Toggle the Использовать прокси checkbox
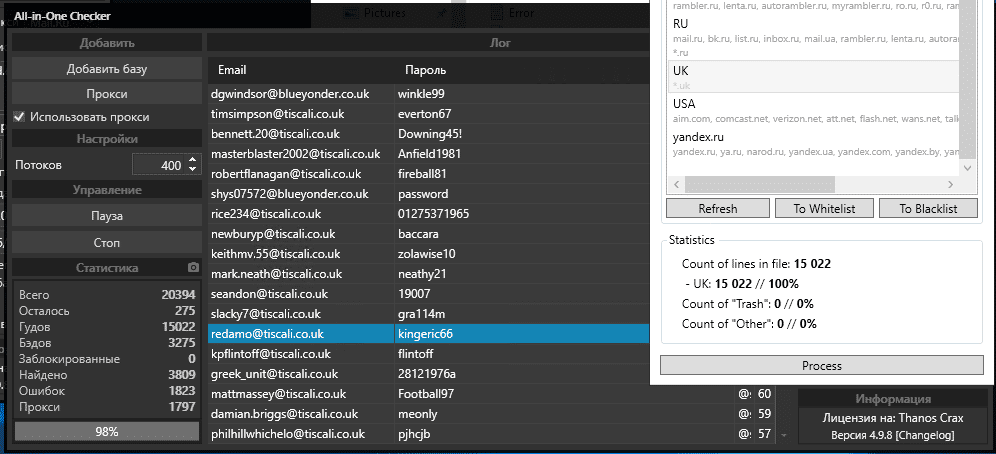 tap(19, 117)
